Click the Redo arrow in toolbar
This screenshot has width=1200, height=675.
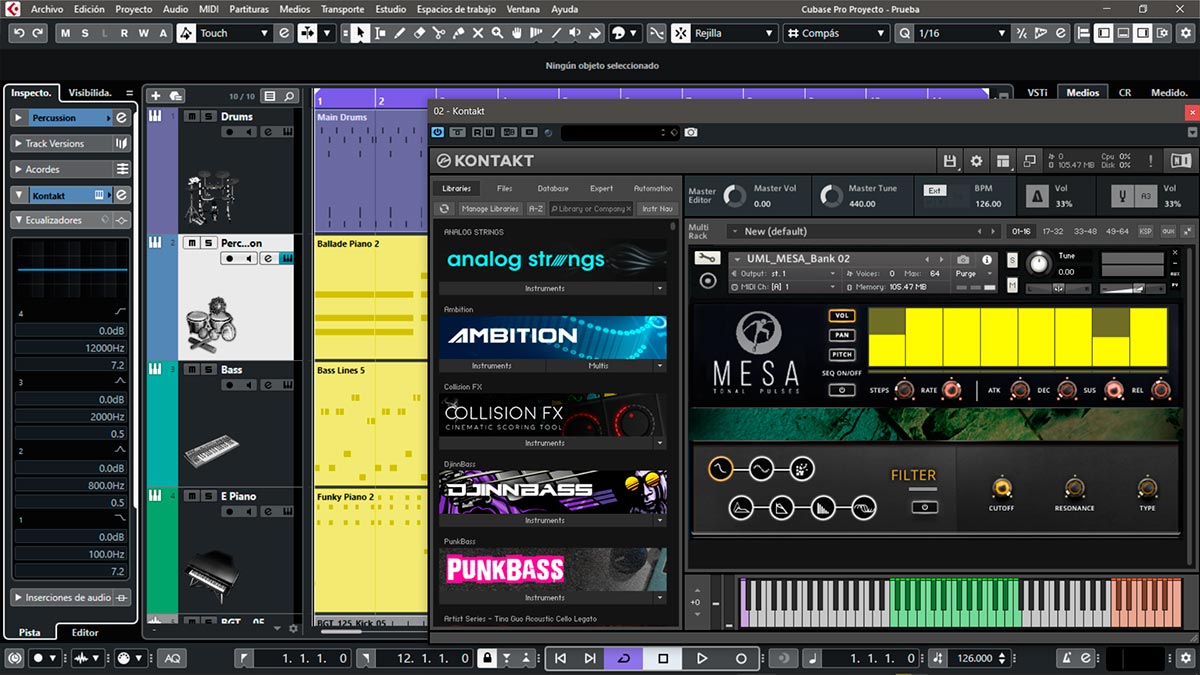tap(38, 33)
